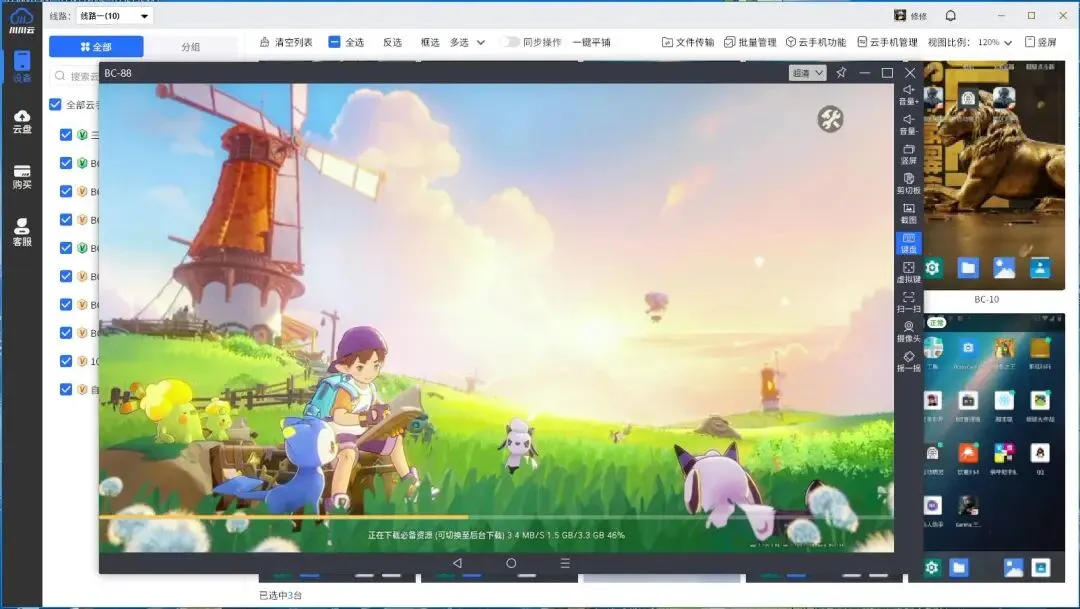Open the BC-10 device thumbnail
Image resolution: width=1080 pixels, height=609 pixels.
tap(994, 176)
